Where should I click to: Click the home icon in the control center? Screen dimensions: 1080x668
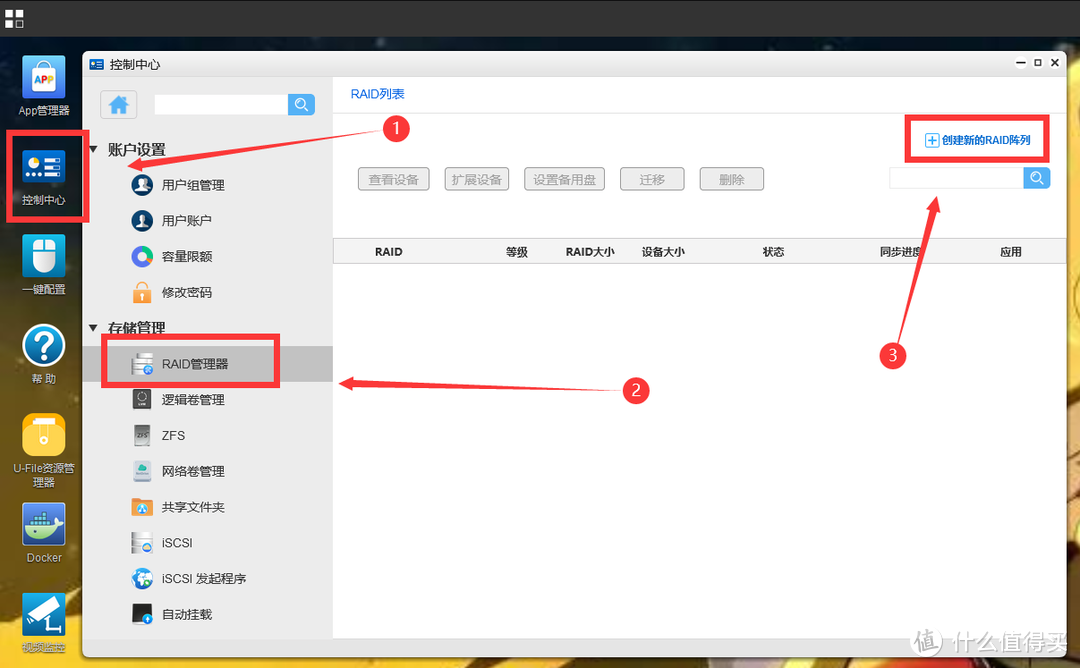(118, 104)
